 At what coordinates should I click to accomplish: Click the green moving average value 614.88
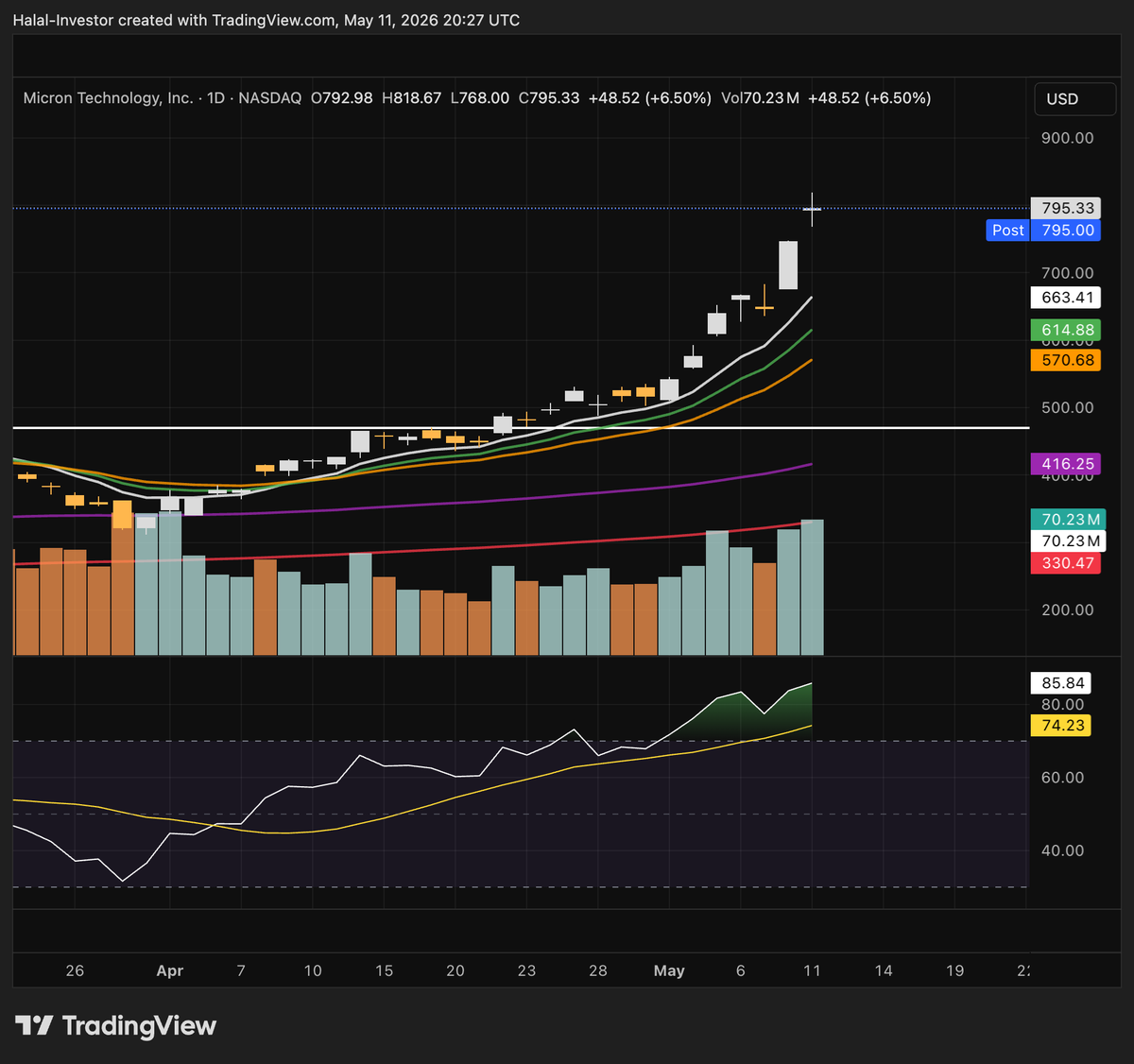pos(1068,330)
